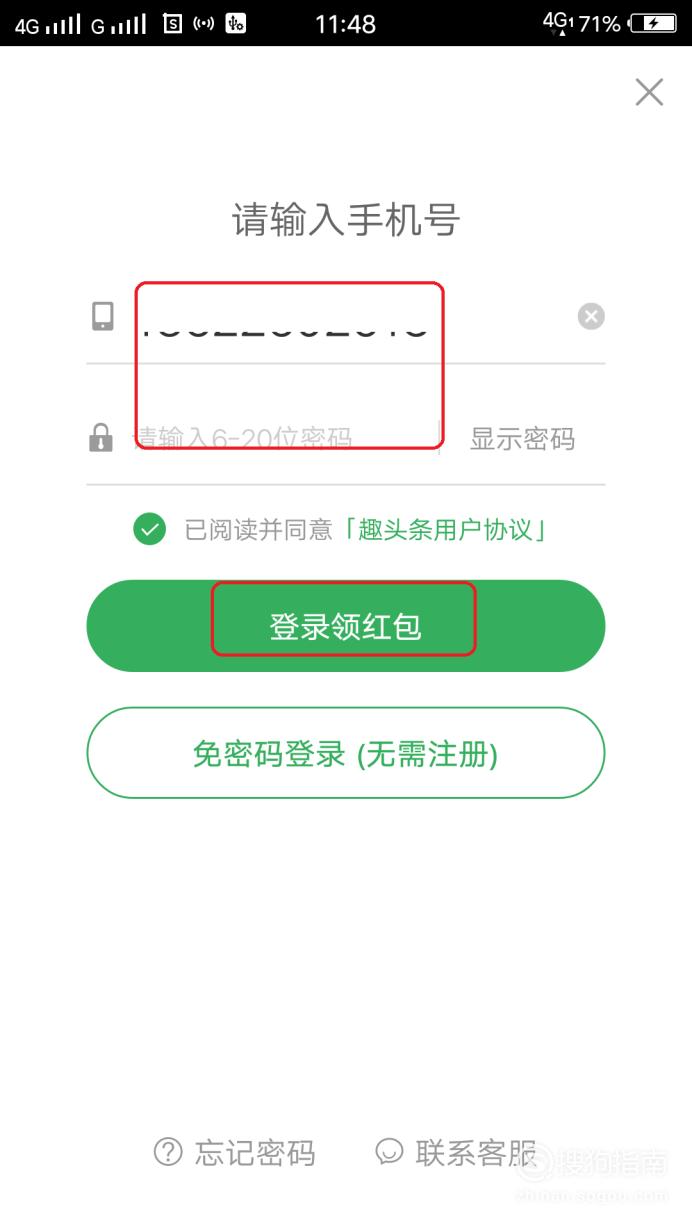692x1230 pixels.
Task: Tap the S notification icon in status bar
Action: click(x=172, y=23)
